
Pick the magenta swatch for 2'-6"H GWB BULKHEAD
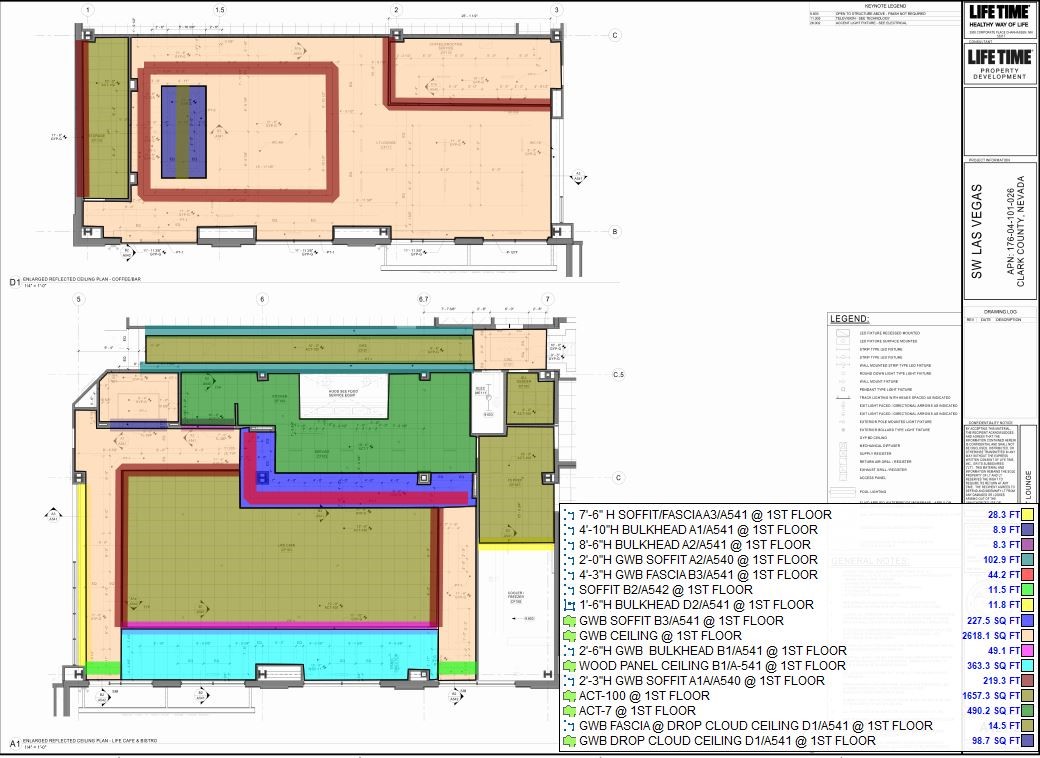click(x=1027, y=651)
